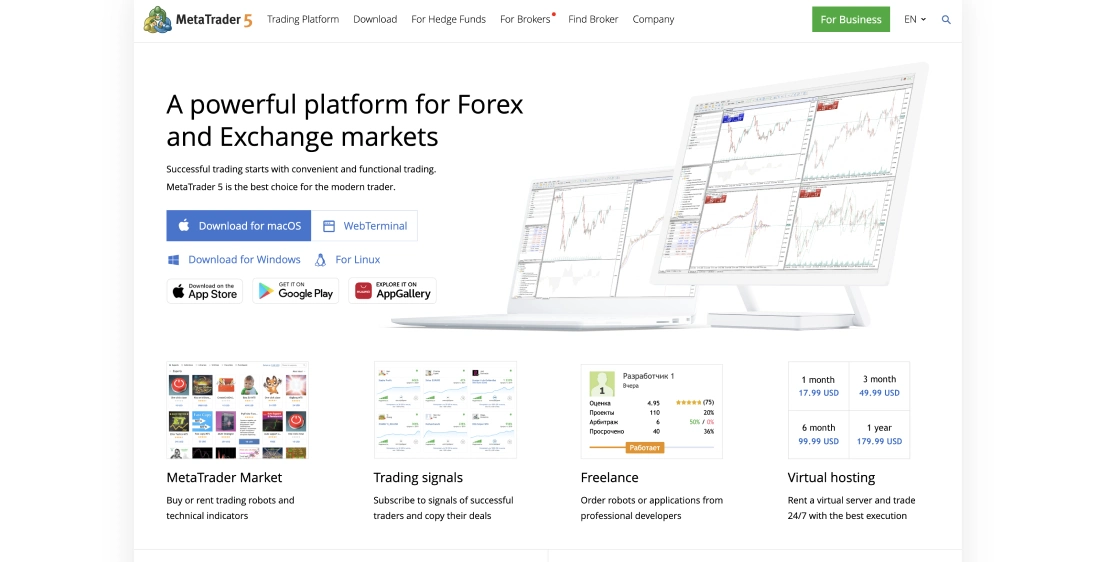
Task: Open the Trading Platform menu
Action: 303,20
